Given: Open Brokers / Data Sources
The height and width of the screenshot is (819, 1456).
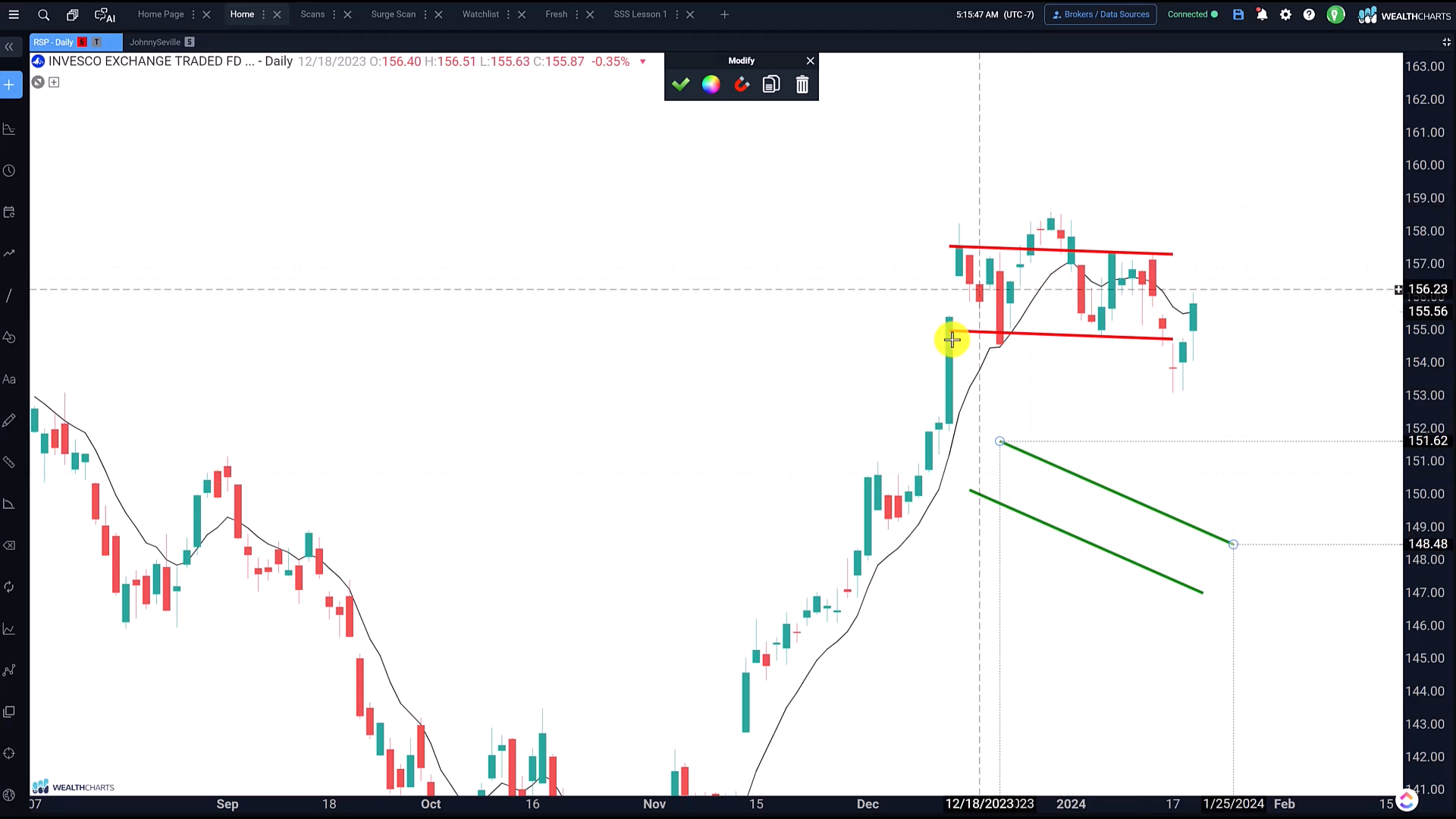Looking at the screenshot, I should point(1100,14).
